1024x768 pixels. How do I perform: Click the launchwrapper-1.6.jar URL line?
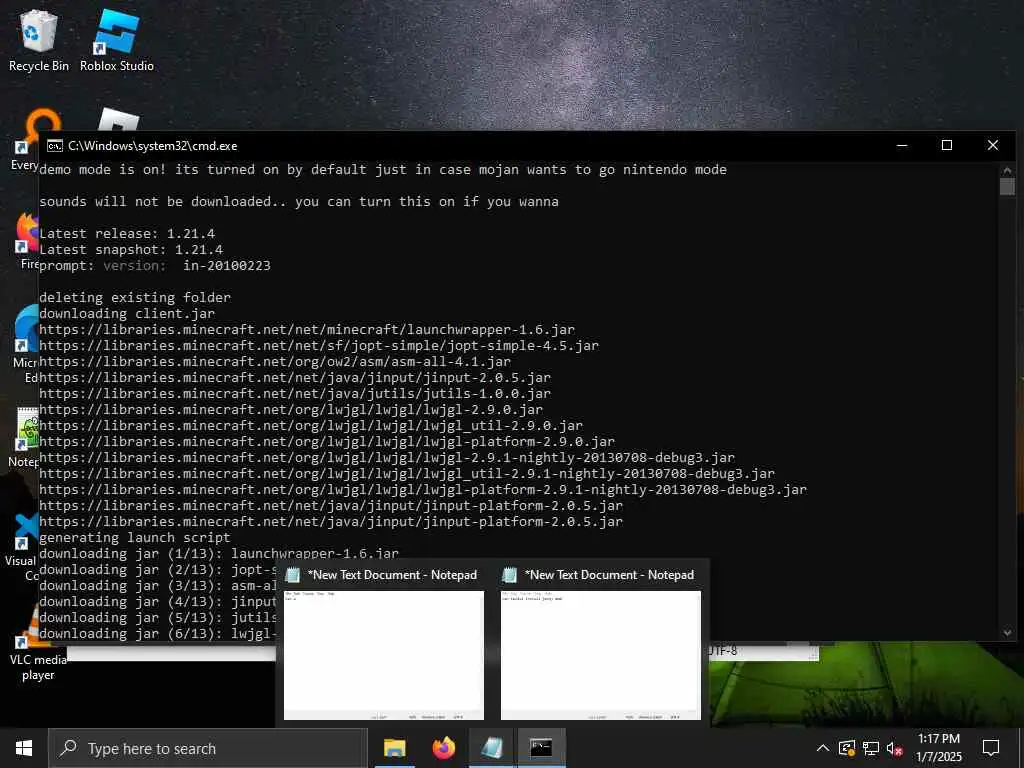307,330
